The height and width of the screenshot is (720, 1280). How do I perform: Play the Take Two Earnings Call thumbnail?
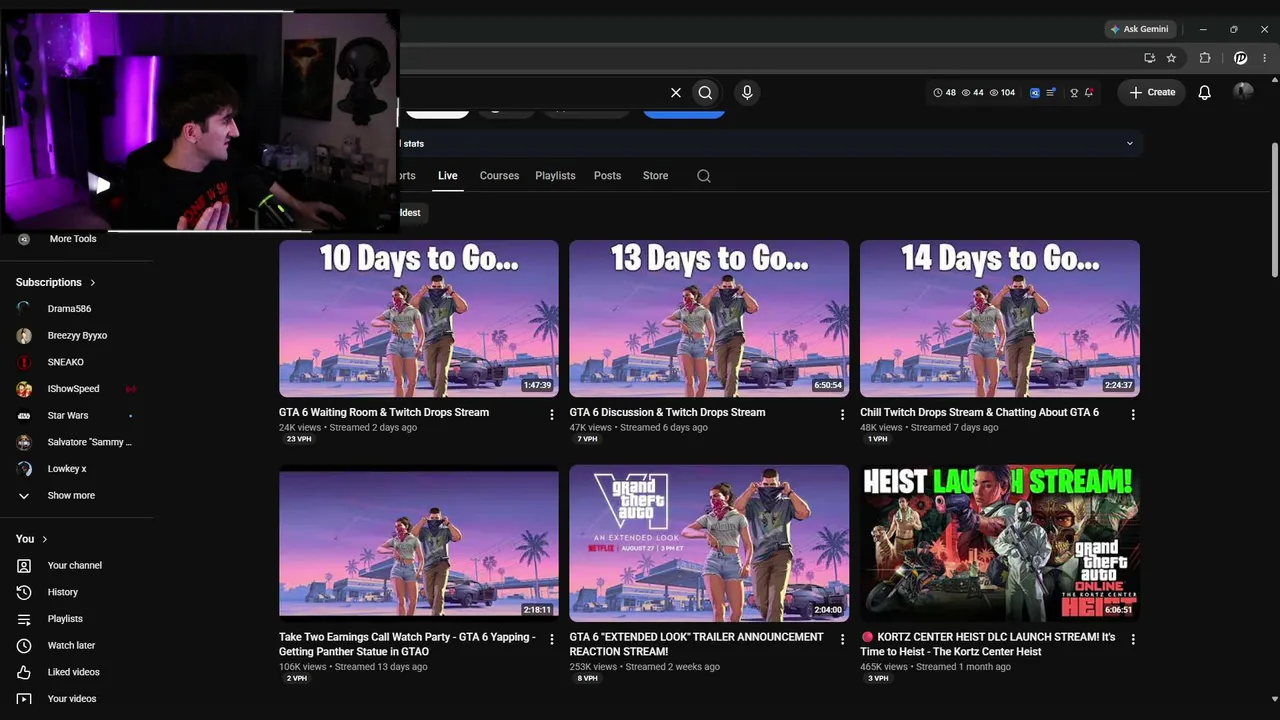point(419,543)
